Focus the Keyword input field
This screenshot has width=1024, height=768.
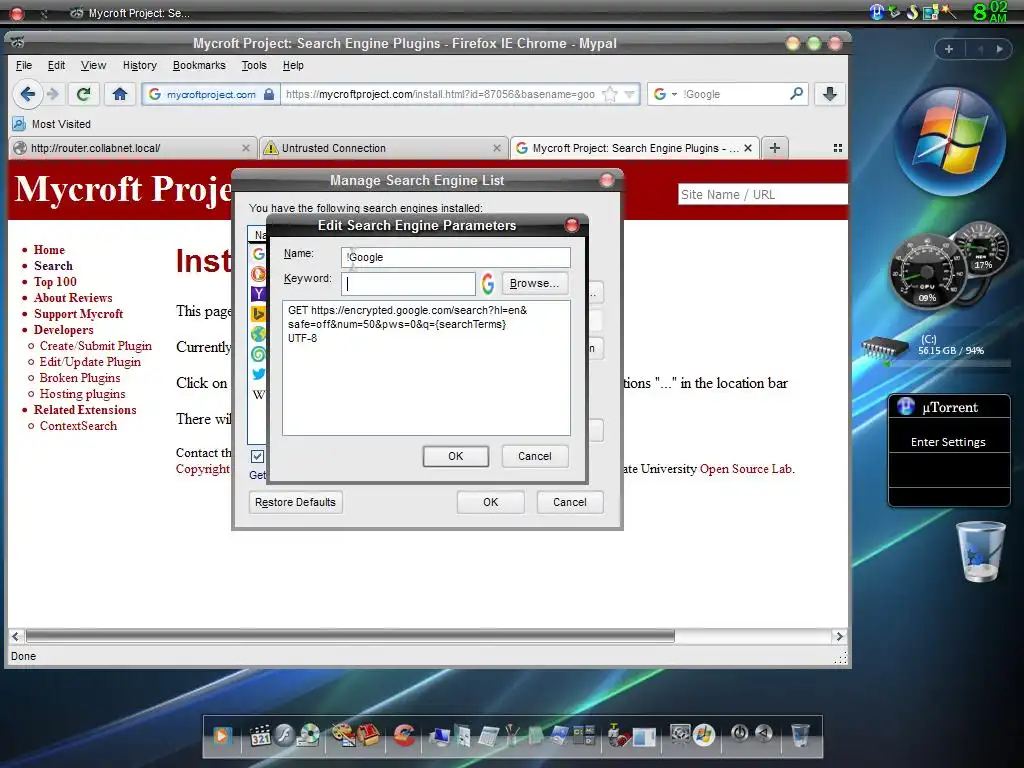pos(408,283)
